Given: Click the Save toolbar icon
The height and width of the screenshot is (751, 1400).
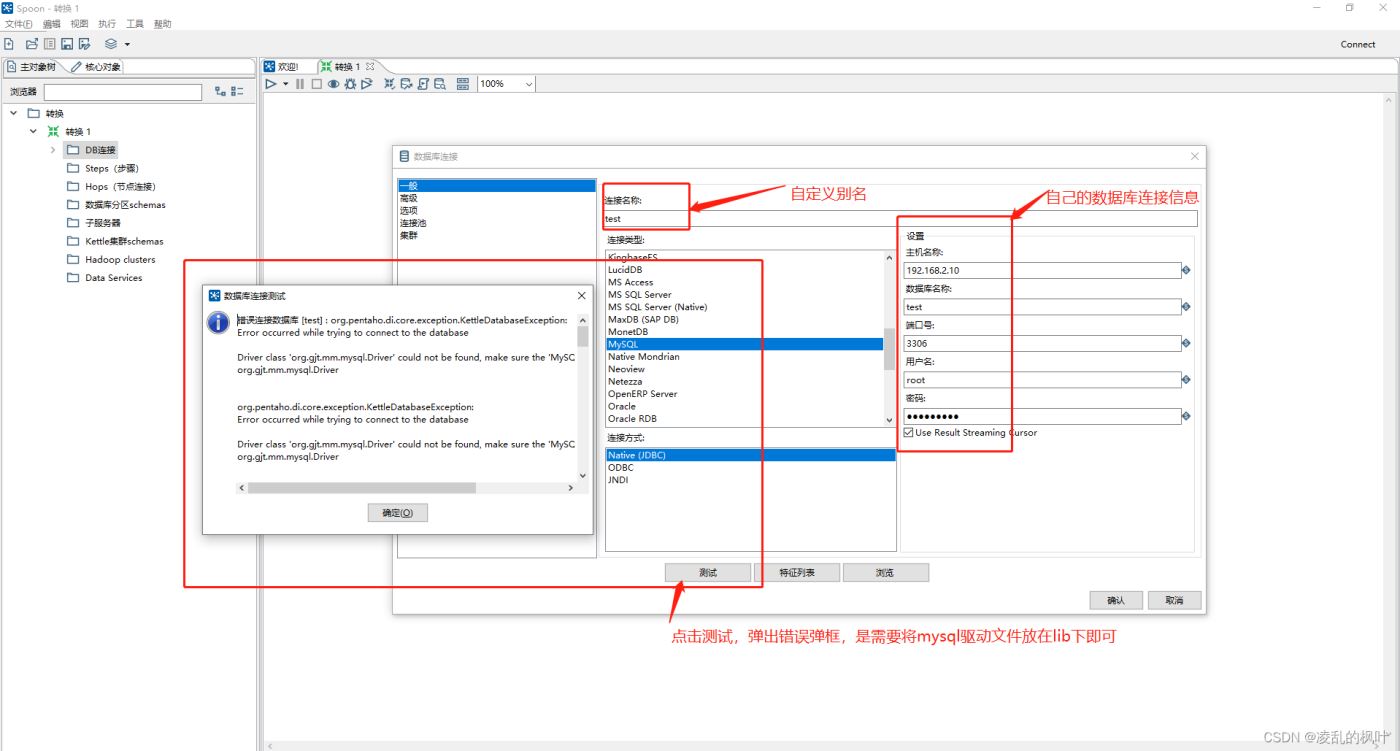Looking at the screenshot, I should [67, 44].
